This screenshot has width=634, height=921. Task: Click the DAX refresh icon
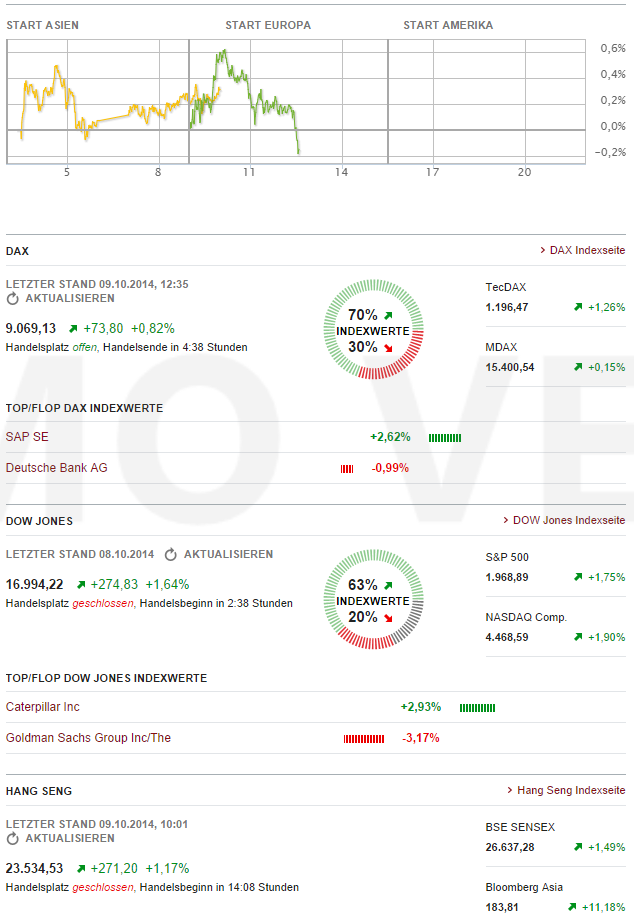13,298
